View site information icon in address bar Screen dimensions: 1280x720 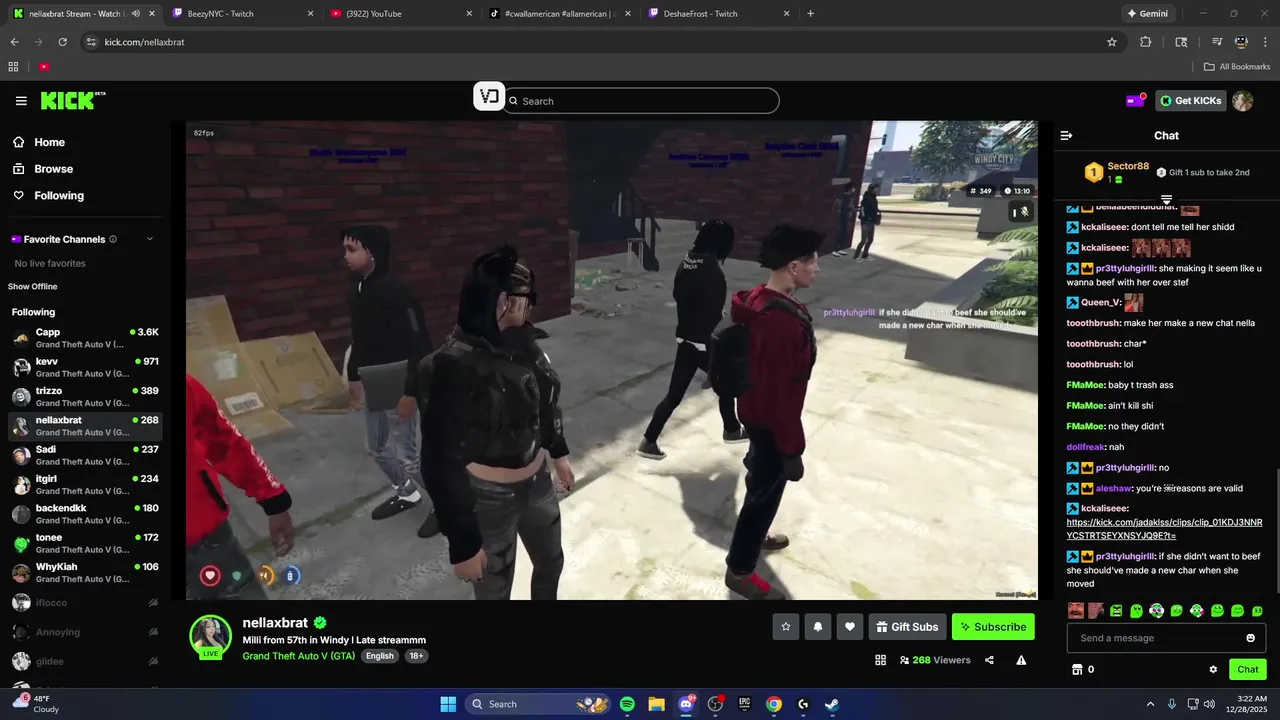coord(91,42)
